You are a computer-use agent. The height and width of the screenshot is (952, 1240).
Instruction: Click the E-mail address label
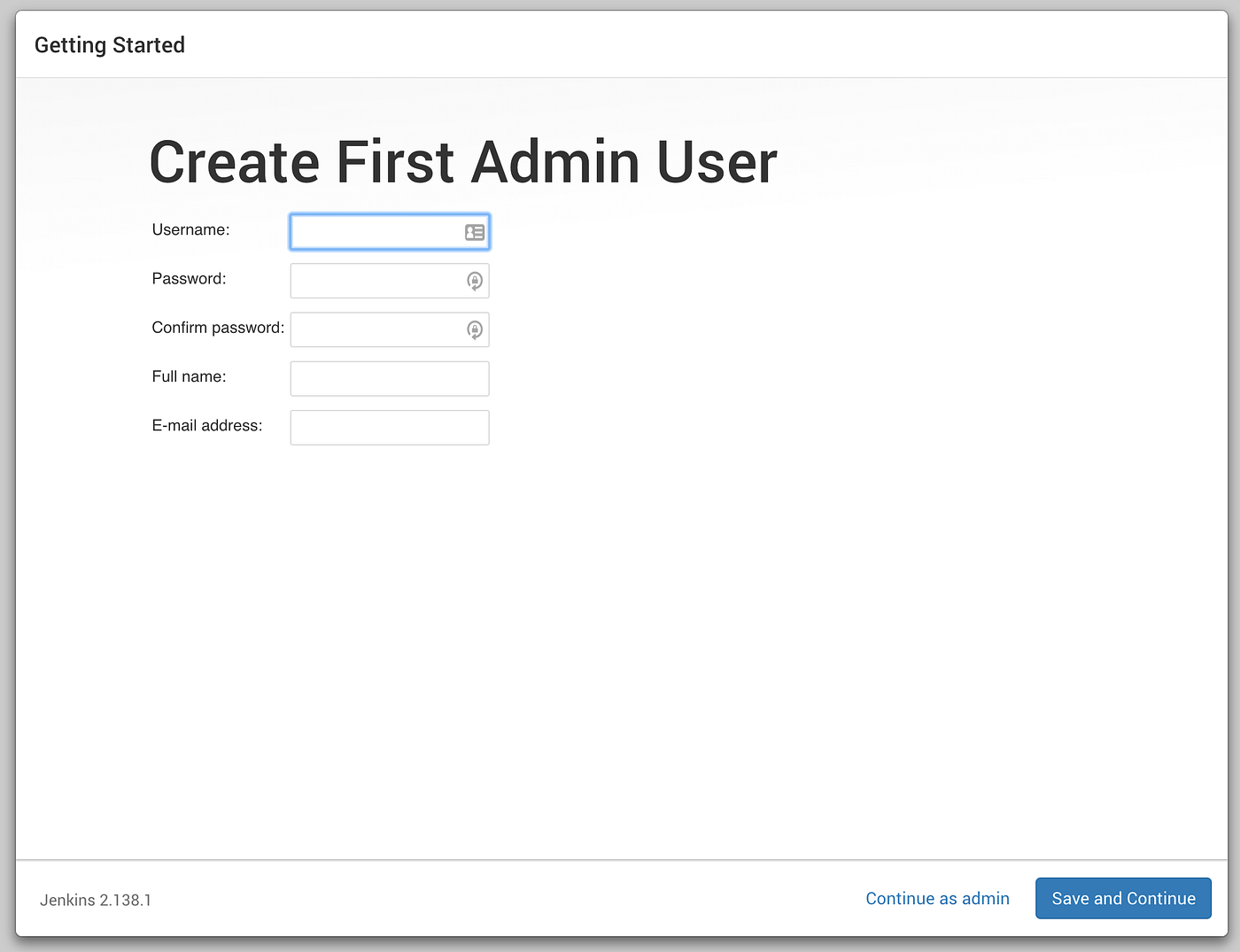point(206,426)
